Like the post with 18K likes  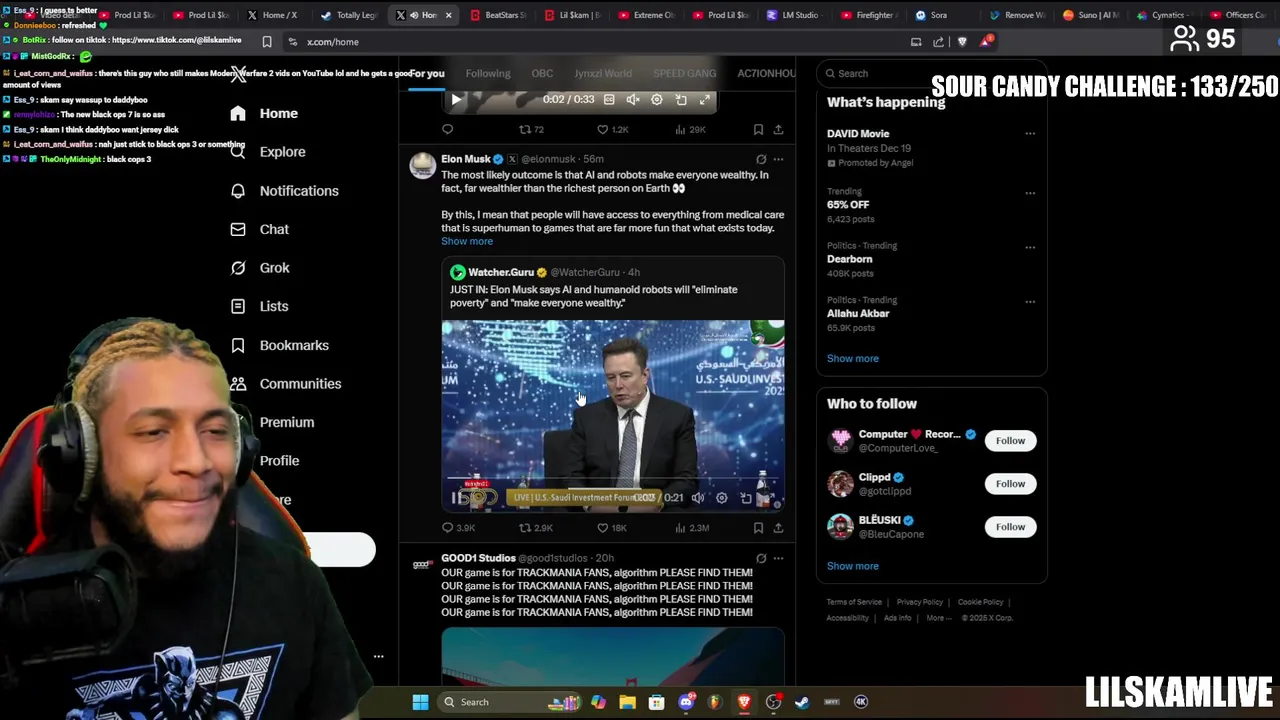612,528
